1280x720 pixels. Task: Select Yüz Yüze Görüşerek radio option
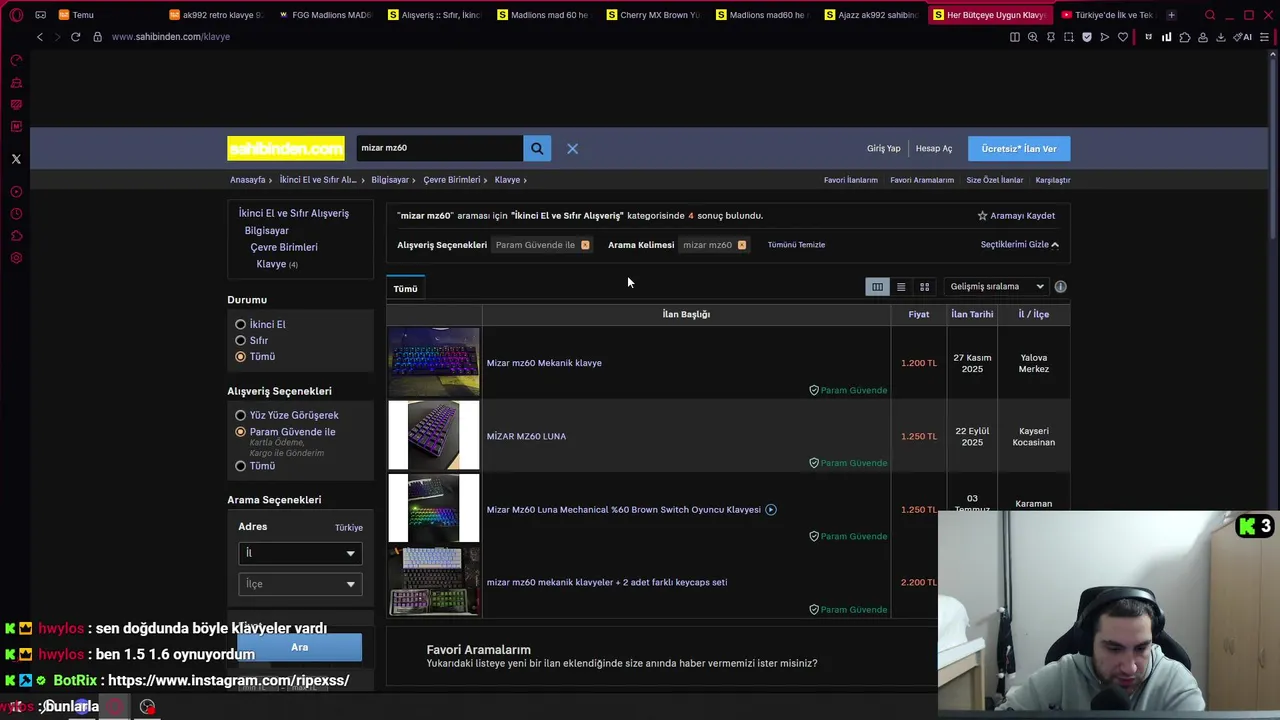[240, 415]
